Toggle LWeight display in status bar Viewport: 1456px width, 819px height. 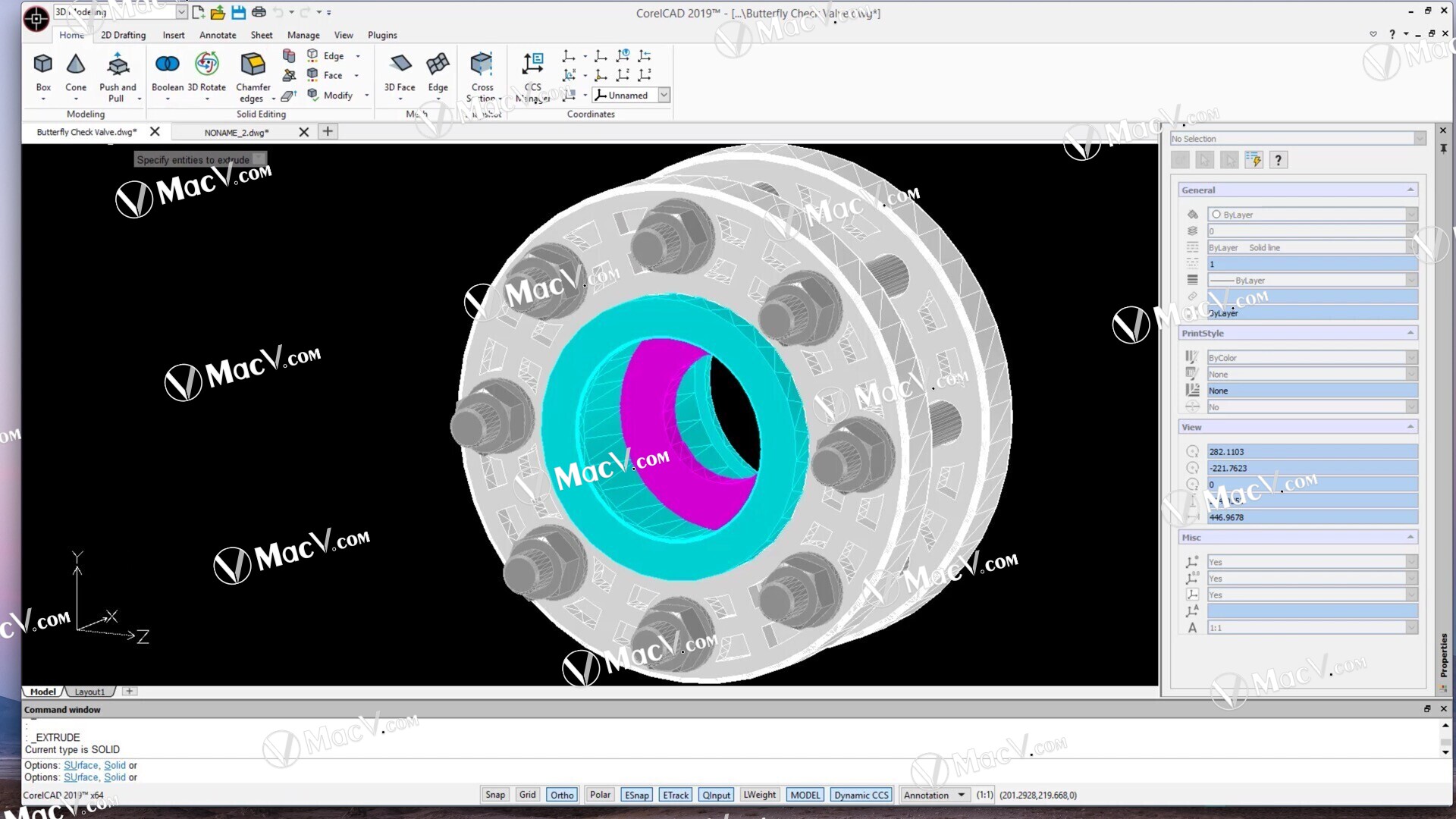(760, 795)
